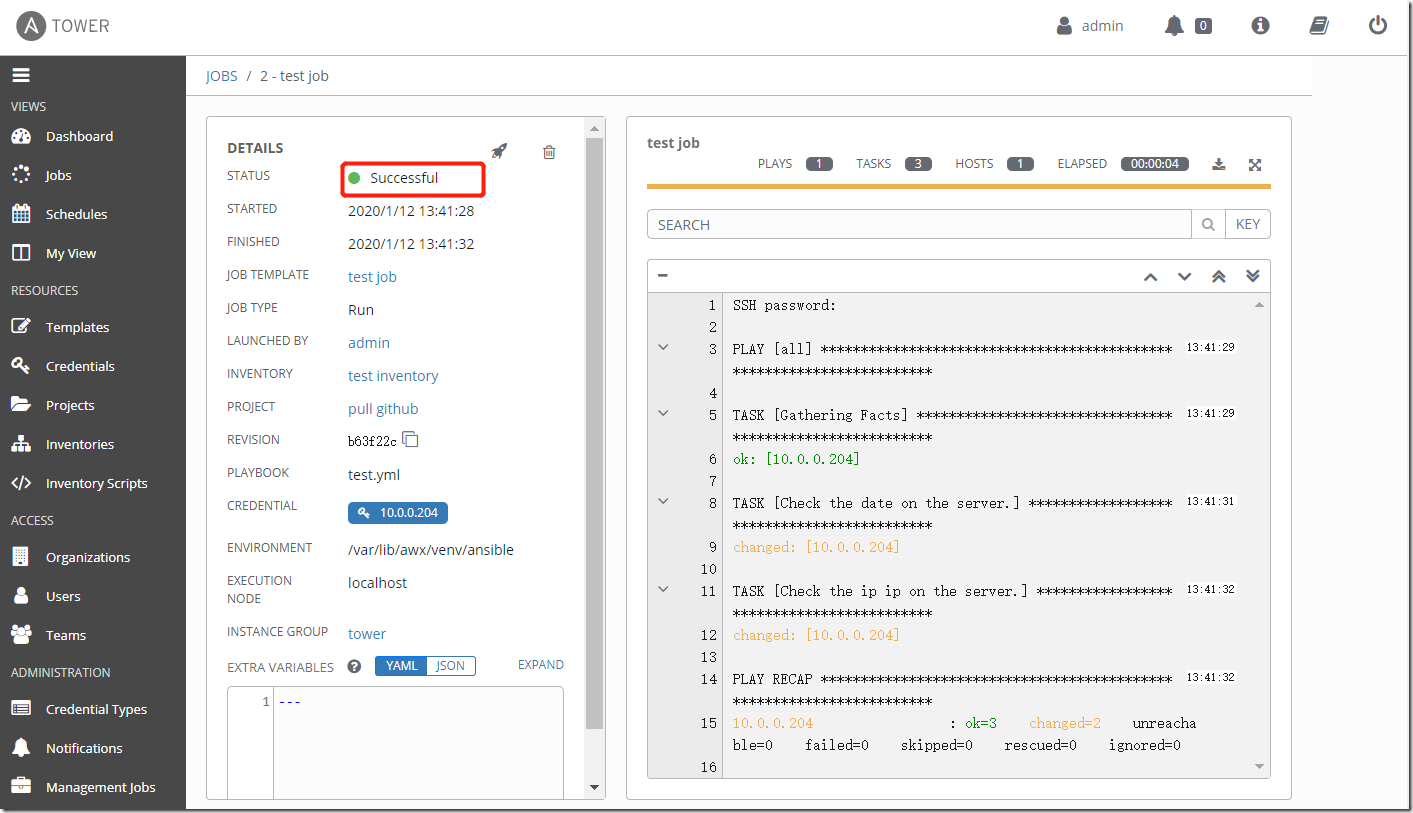Open the tower instance group link
The width and height of the screenshot is (1413, 813).
tap(367, 634)
